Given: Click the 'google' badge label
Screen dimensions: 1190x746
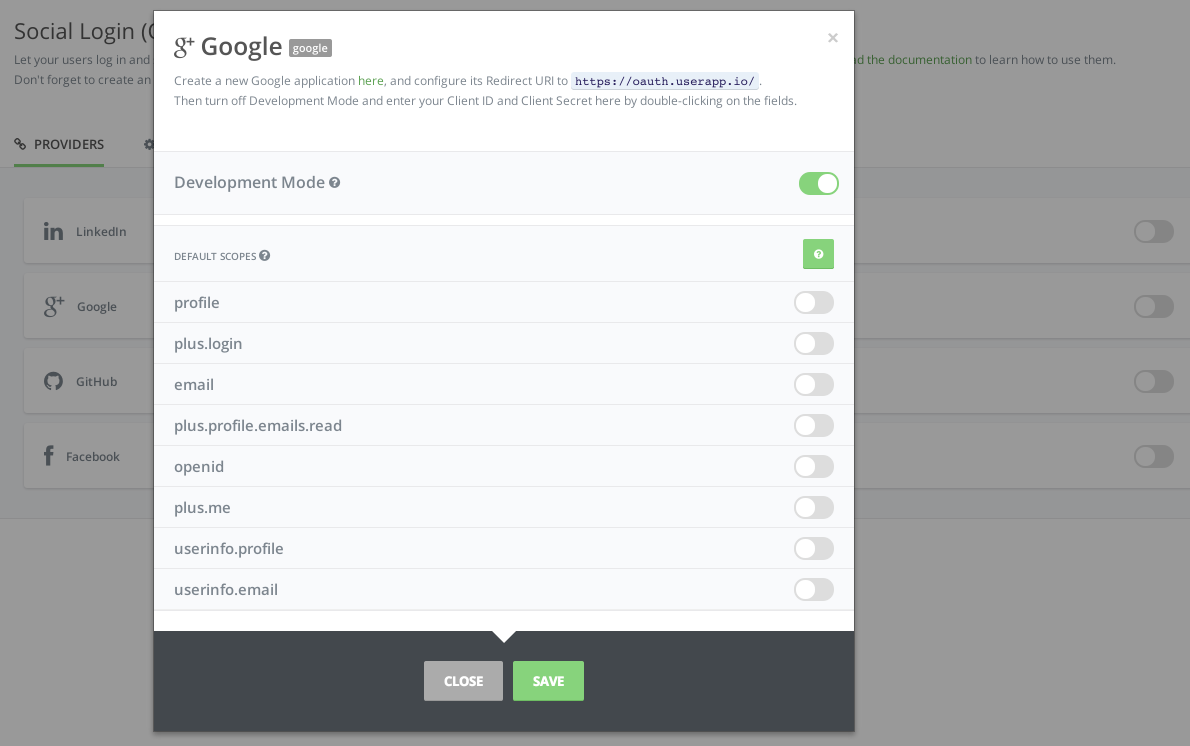Looking at the screenshot, I should click(x=310, y=48).
